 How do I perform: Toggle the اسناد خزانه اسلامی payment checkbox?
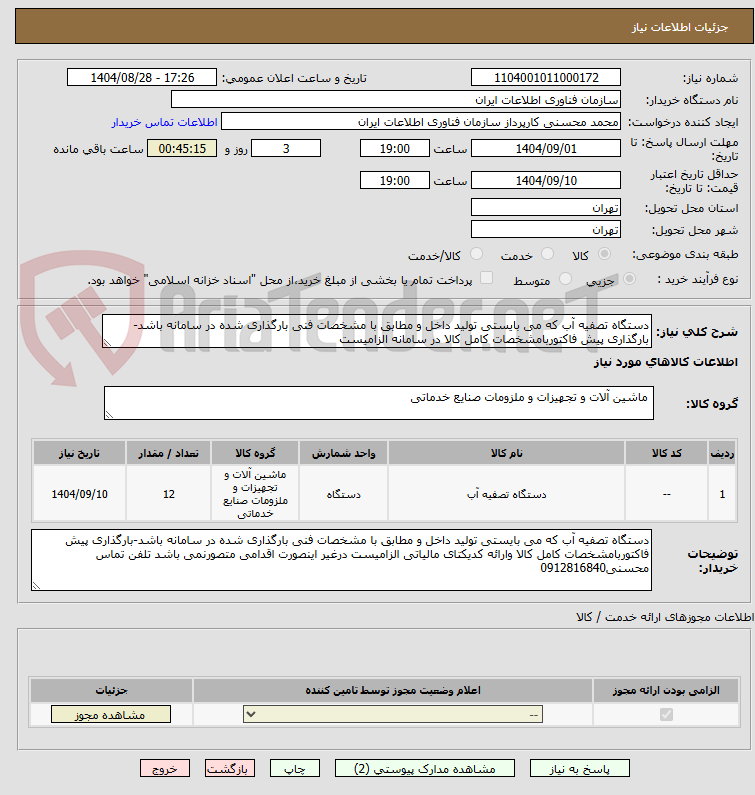pos(486,278)
